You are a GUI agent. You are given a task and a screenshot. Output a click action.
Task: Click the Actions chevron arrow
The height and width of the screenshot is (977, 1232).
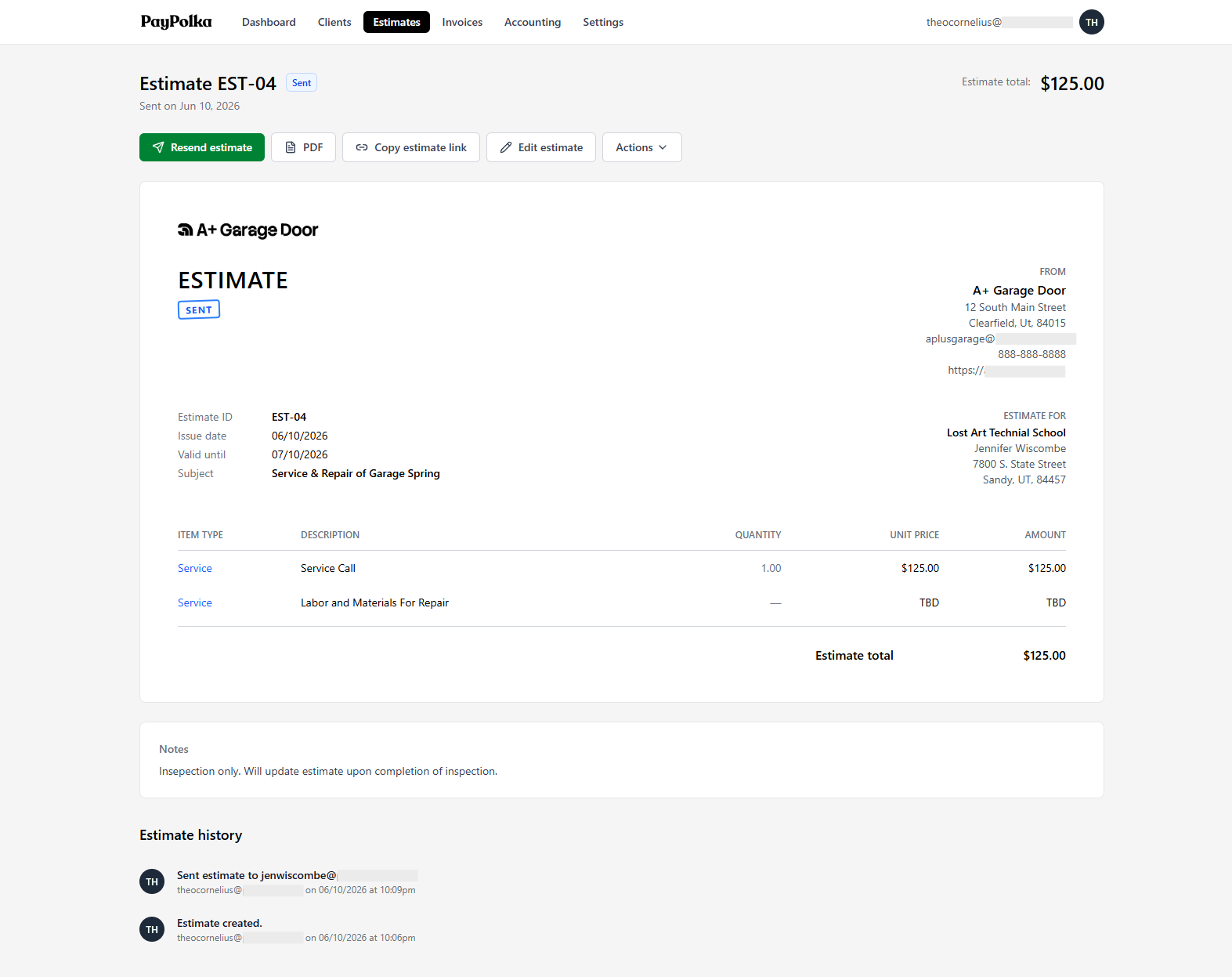663,147
